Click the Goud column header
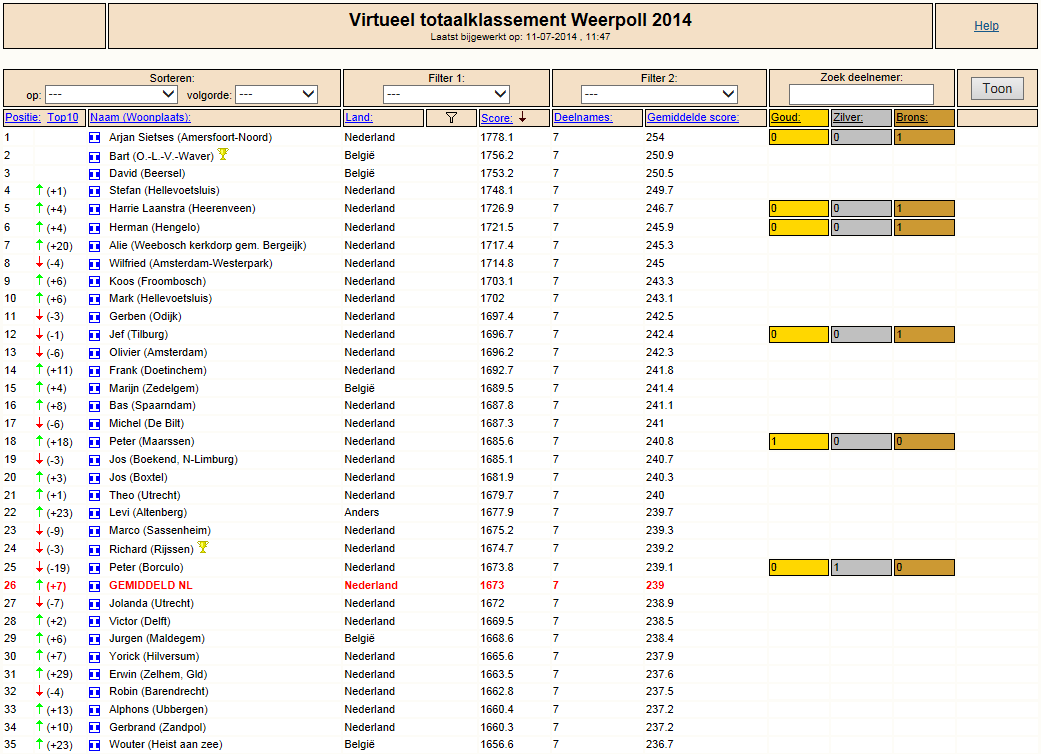1041x754 pixels. pos(785,117)
